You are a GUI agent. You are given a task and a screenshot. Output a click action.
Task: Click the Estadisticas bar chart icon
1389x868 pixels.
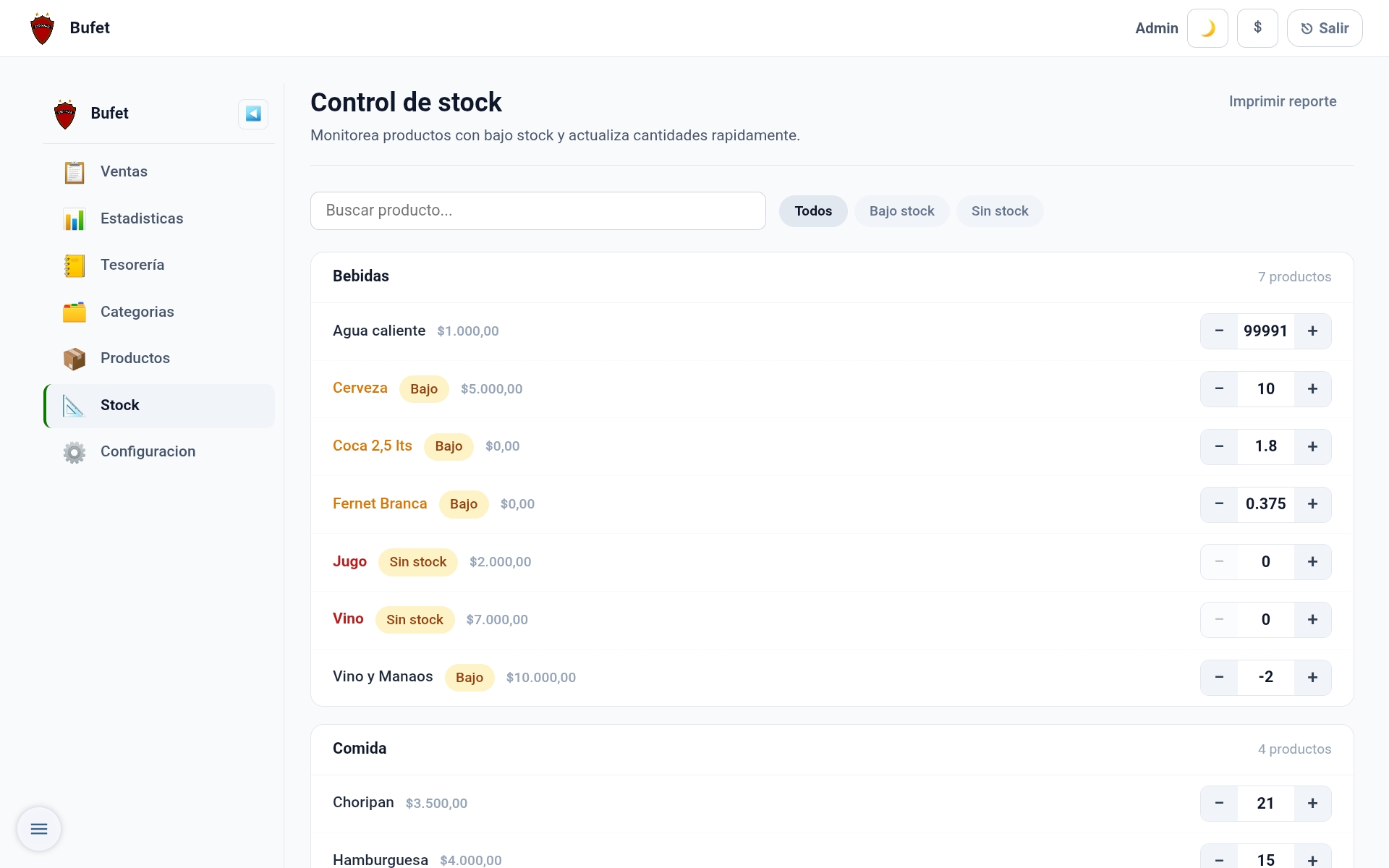75,218
